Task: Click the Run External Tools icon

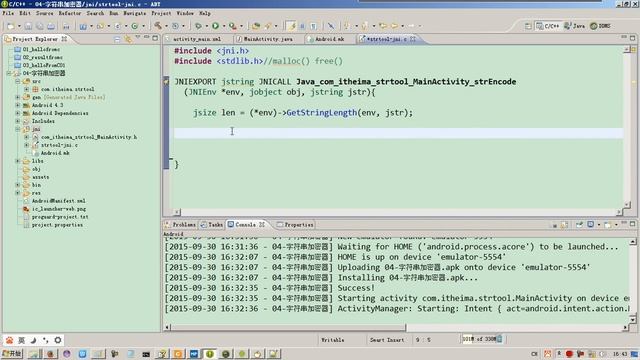Action: [232, 26]
